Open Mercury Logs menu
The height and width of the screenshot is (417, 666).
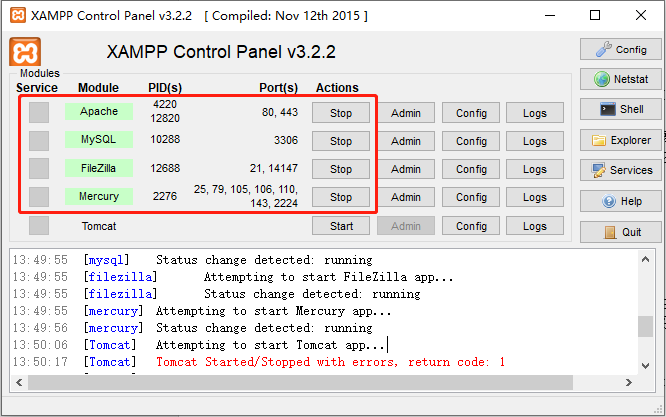click(535, 197)
